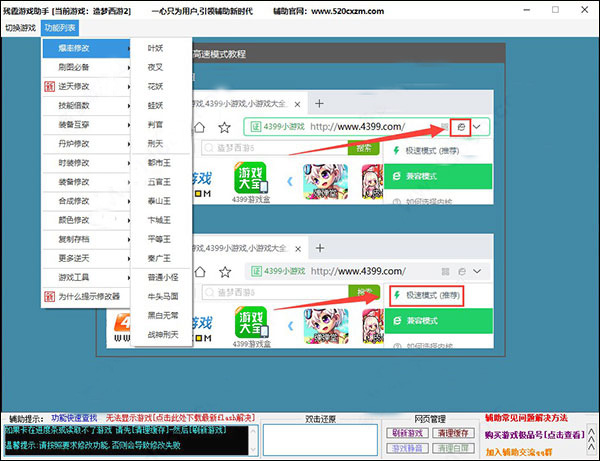The height and width of the screenshot is (461, 600).
Task: Click the empty 双击还原 list box
Action: coord(320,440)
